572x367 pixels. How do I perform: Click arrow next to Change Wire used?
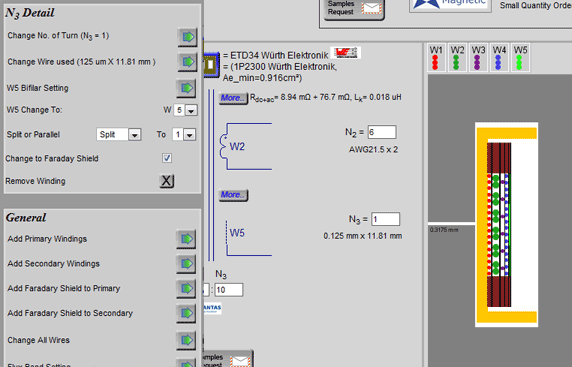pos(188,62)
